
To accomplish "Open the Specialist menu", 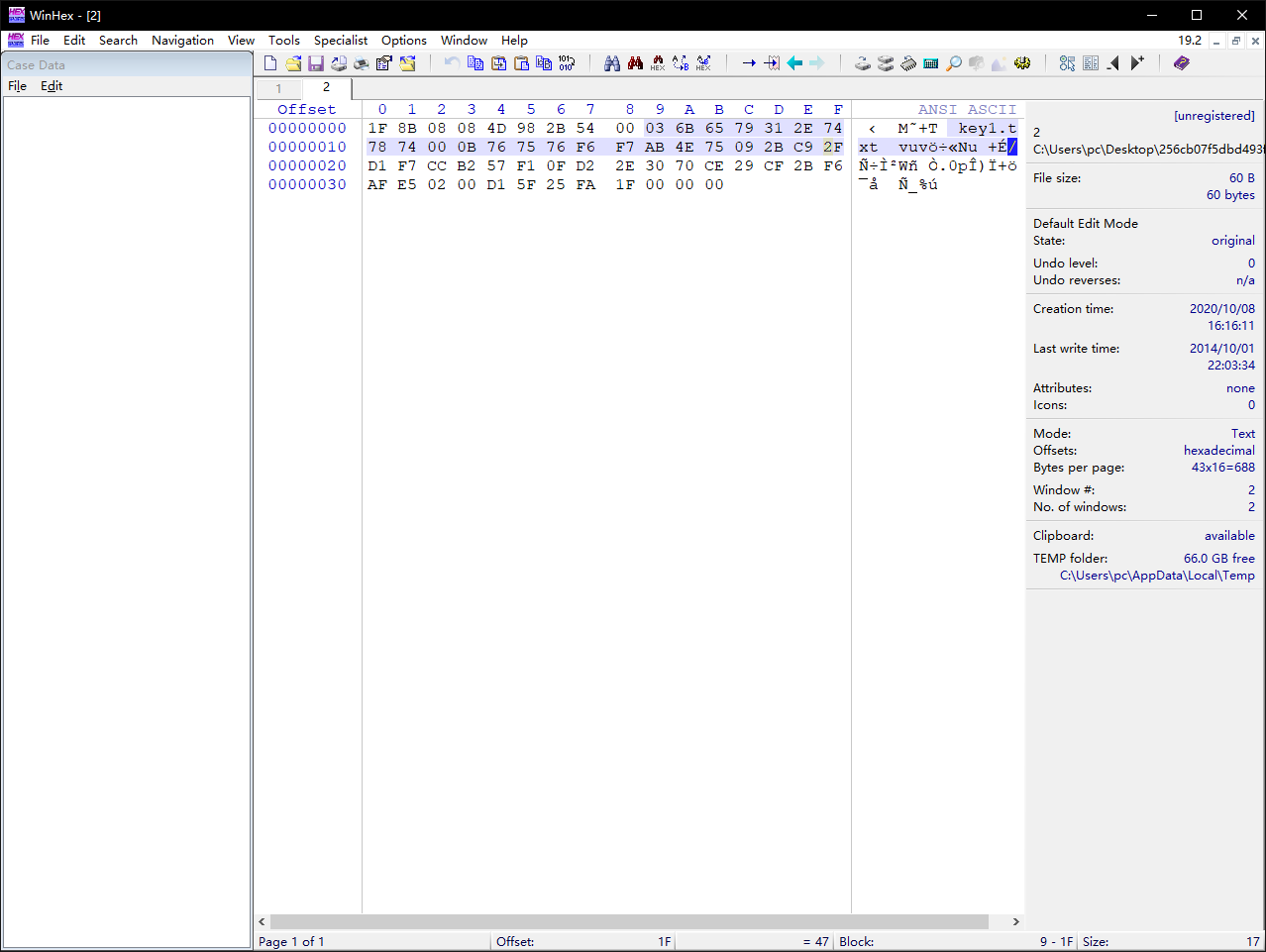I will click(340, 40).
